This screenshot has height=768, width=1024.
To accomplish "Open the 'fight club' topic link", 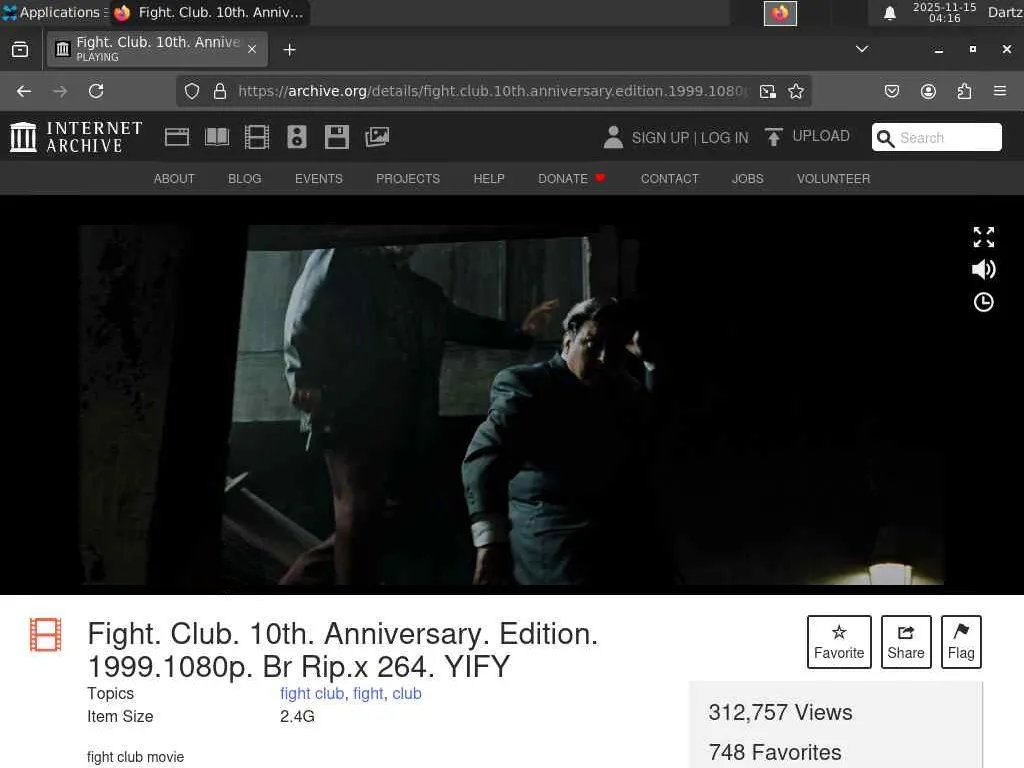I will click(312, 694).
